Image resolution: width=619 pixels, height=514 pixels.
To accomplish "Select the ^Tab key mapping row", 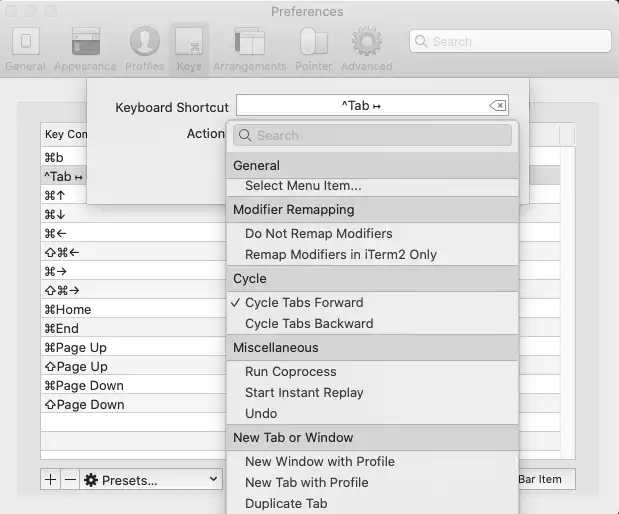I will 63,176.
